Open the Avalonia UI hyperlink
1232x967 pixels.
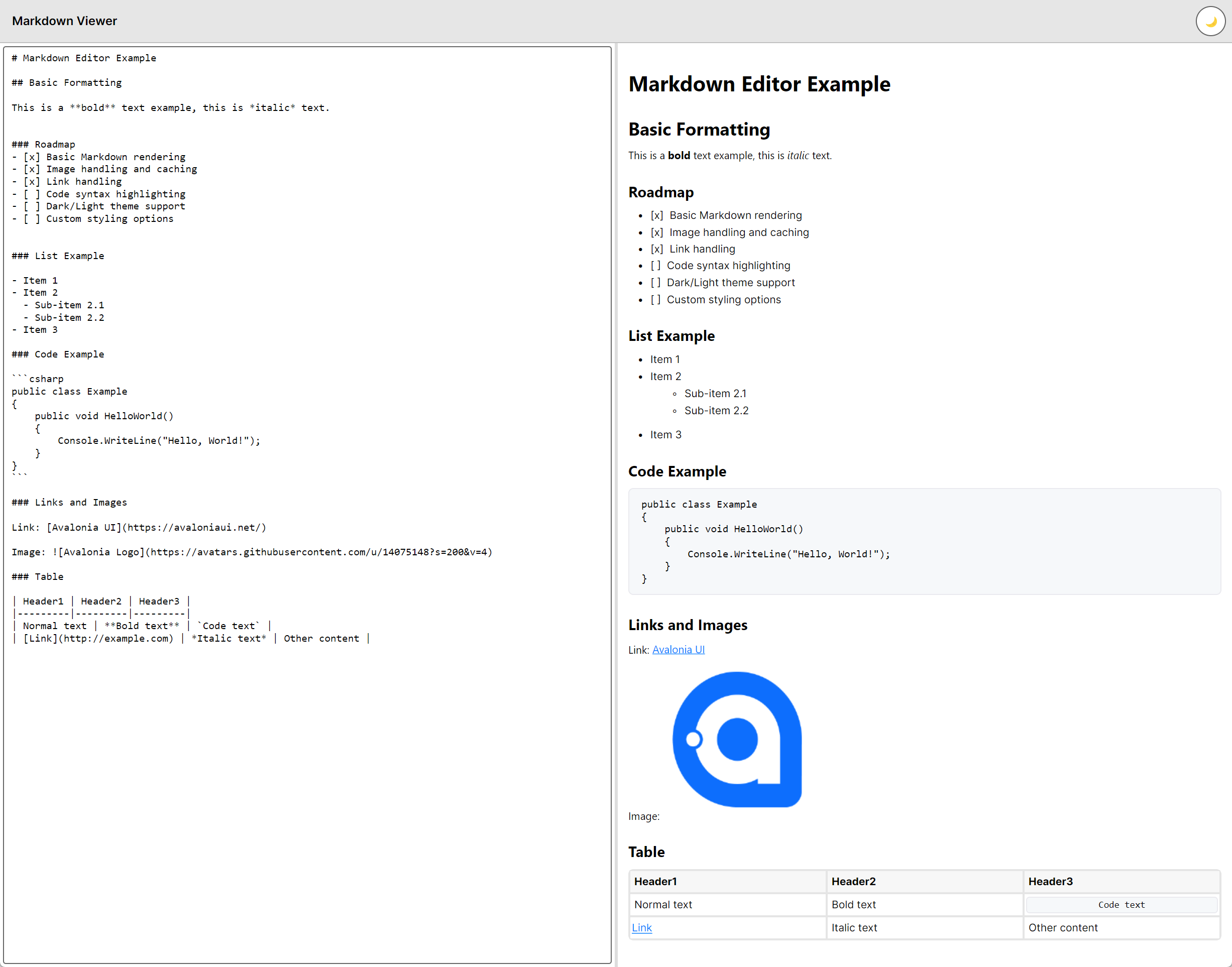coord(678,649)
